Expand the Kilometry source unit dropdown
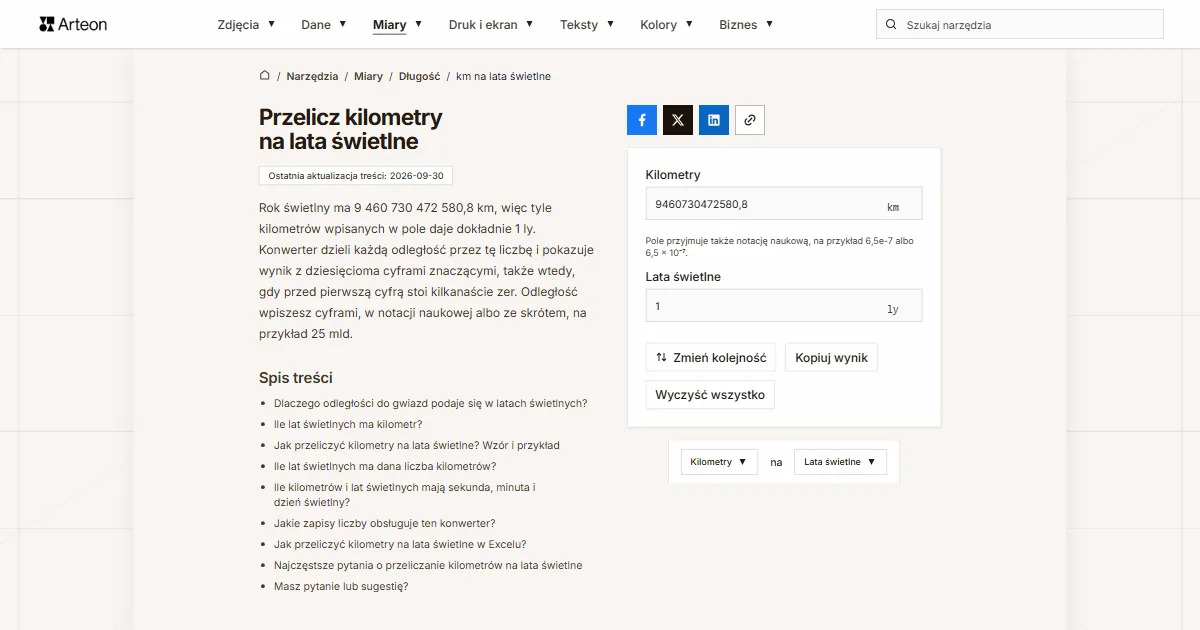 (719, 462)
